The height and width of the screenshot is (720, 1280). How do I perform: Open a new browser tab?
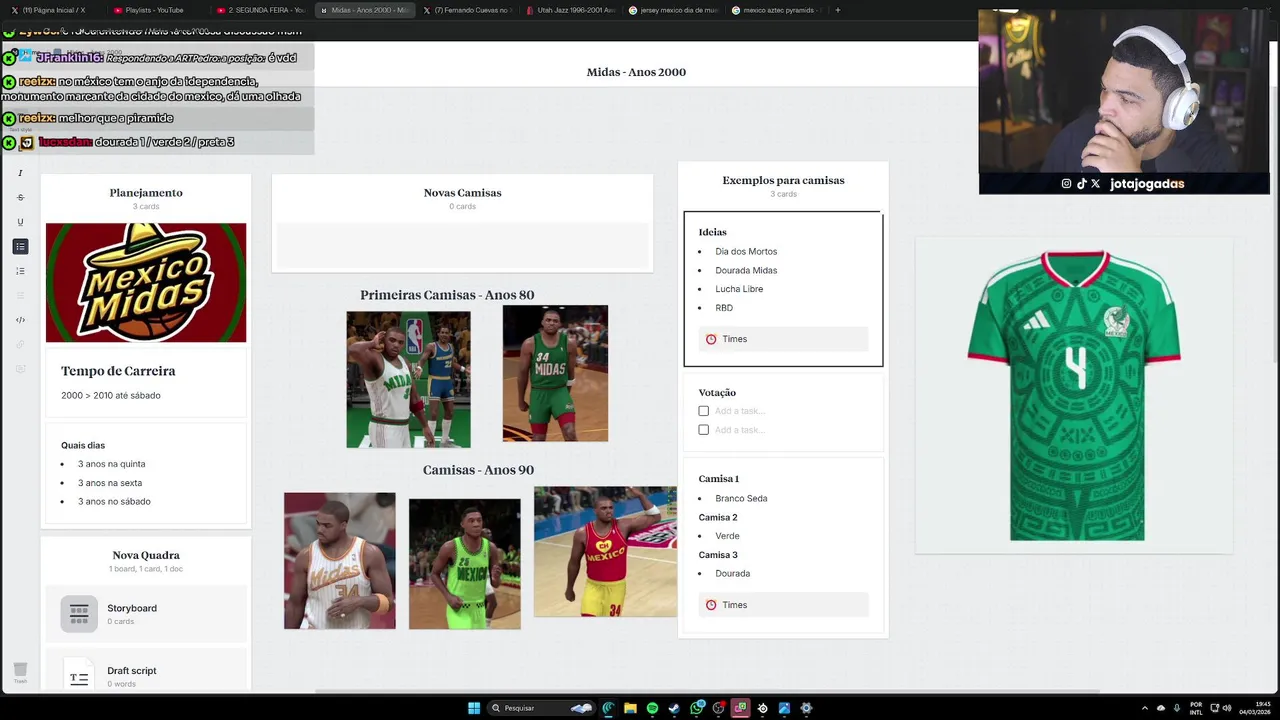pos(837,10)
